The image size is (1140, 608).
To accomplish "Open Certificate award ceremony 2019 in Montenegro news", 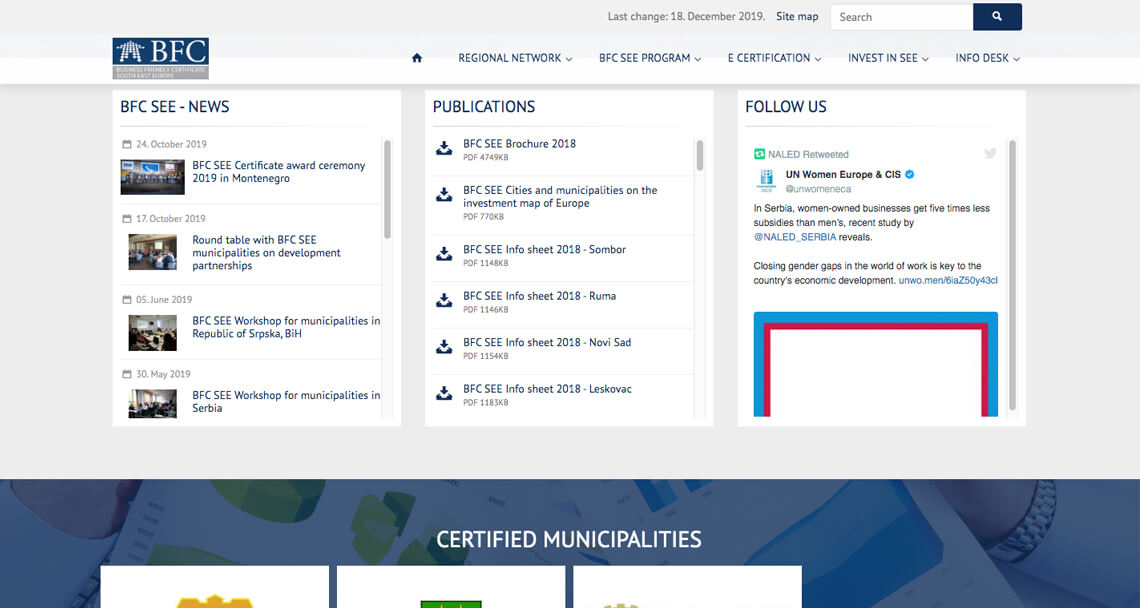I will (x=278, y=172).
